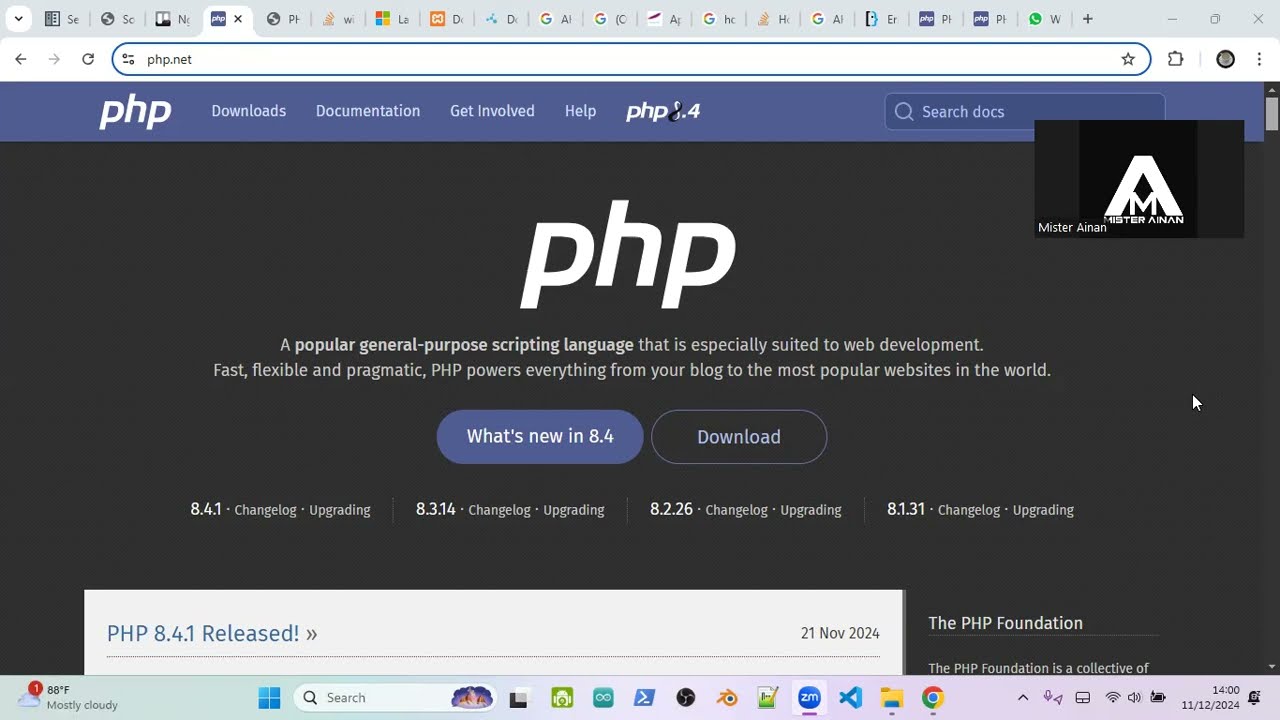Open Upgrading guide for 8.4.1
The height and width of the screenshot is (720, 1280).
340,510
